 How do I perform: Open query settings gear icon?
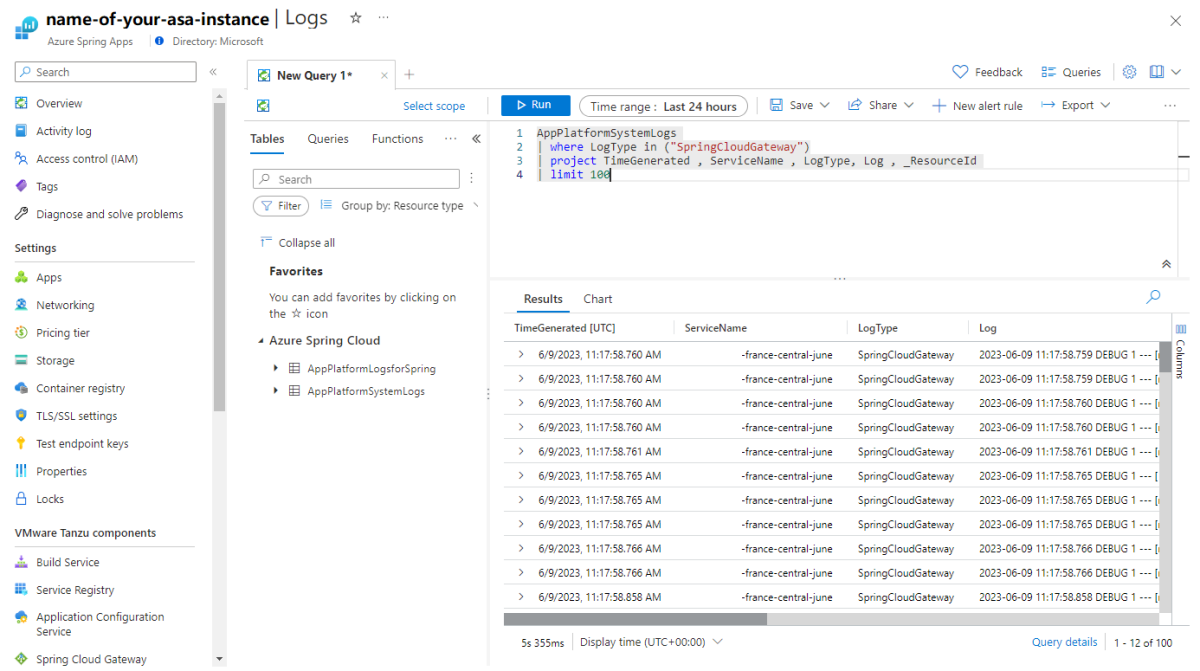pos(1129,72)
